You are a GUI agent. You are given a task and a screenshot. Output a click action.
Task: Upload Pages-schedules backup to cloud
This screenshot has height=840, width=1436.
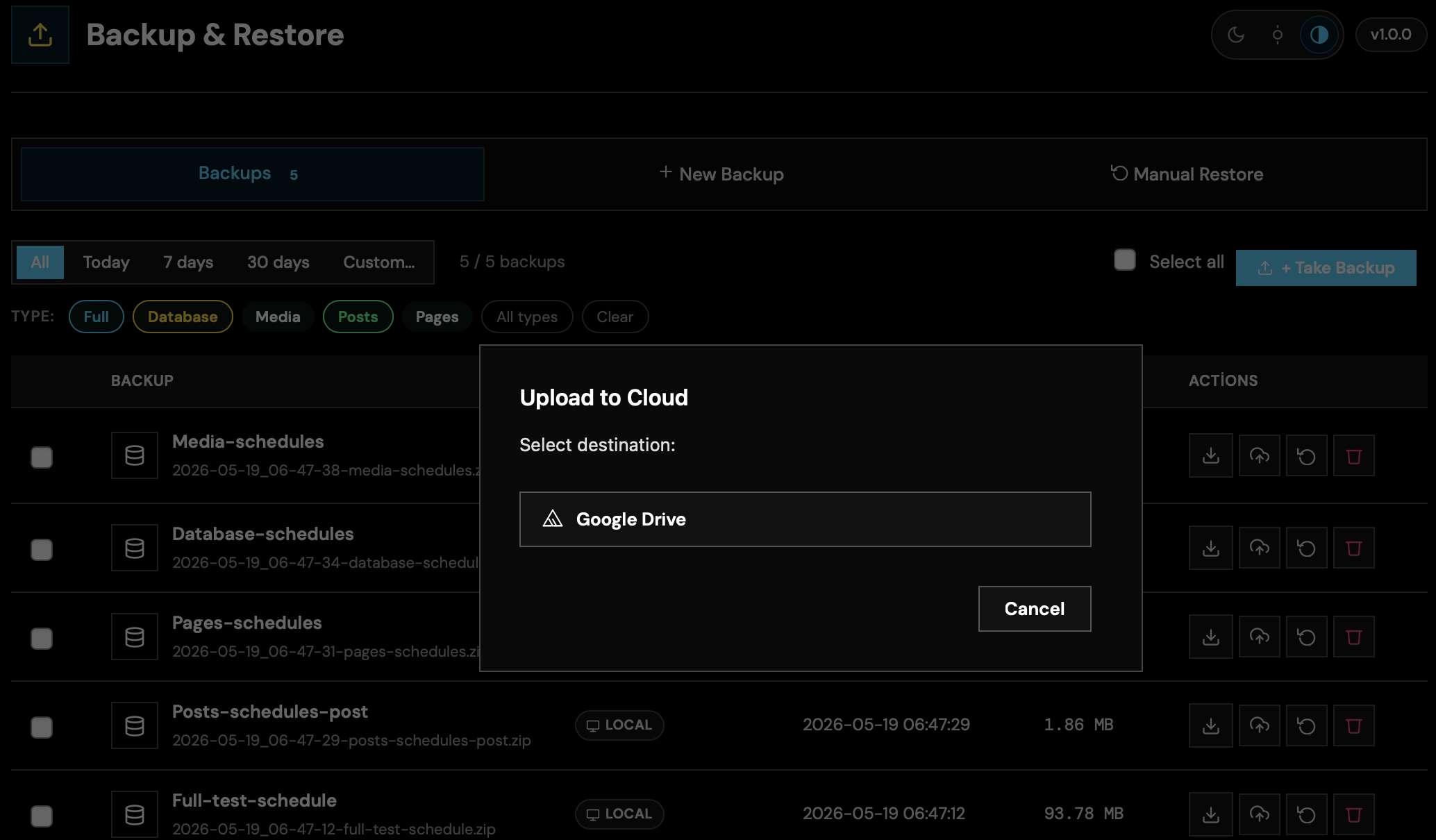point(1260,637)
